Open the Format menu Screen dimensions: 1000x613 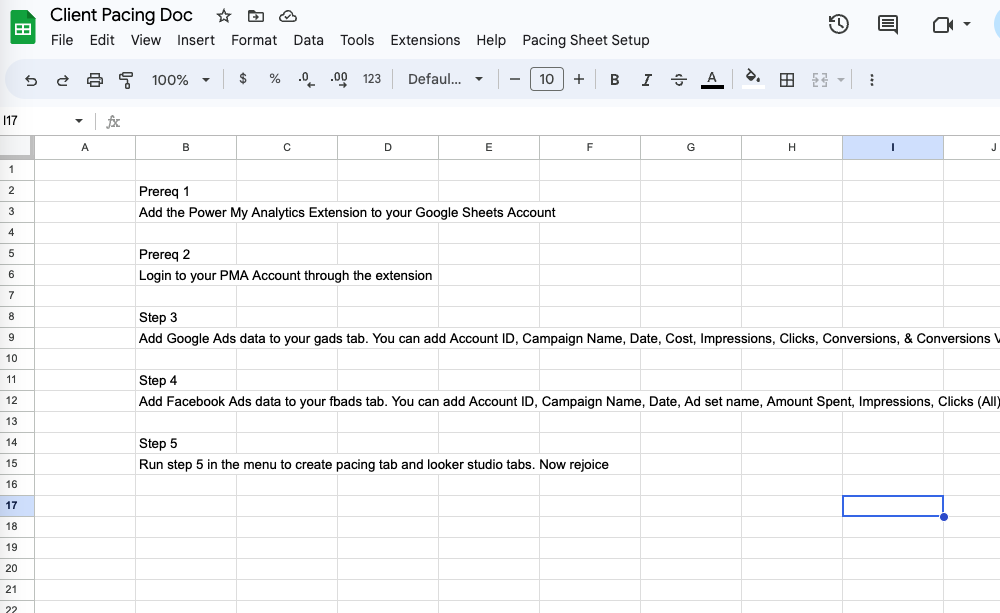[254, 40]
